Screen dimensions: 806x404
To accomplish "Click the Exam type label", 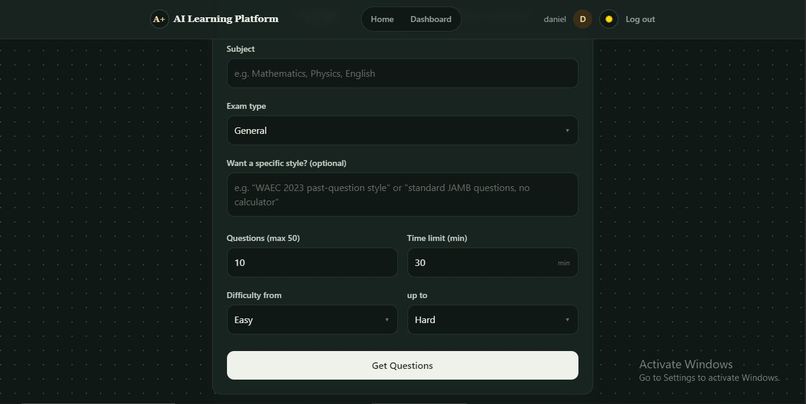I will [x=246, y=106].
